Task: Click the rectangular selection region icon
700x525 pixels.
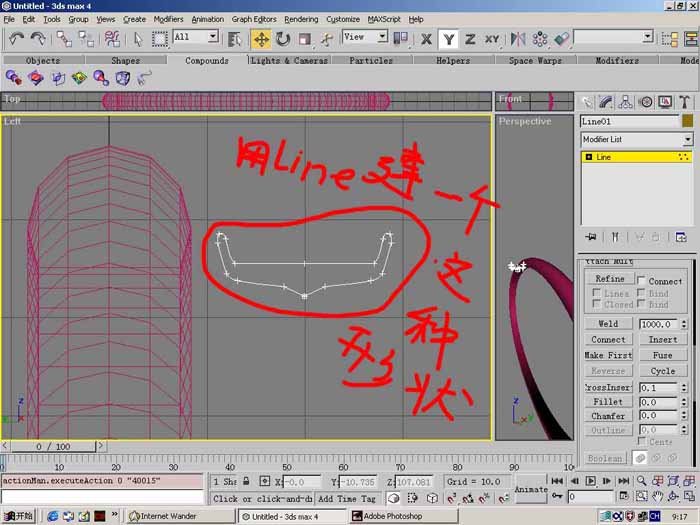Action: click(159, 39)
